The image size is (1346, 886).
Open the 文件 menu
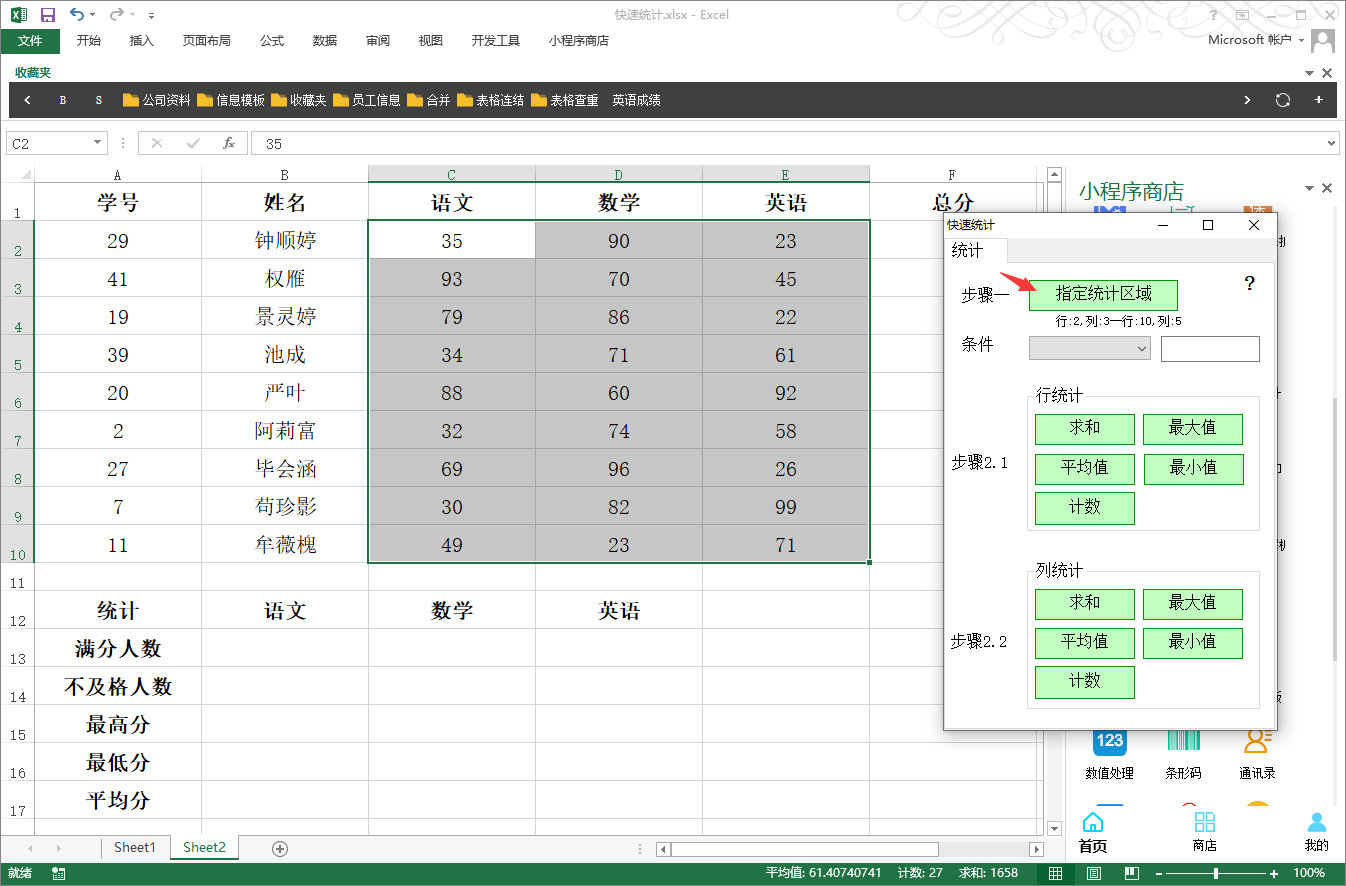coord(30,41)
